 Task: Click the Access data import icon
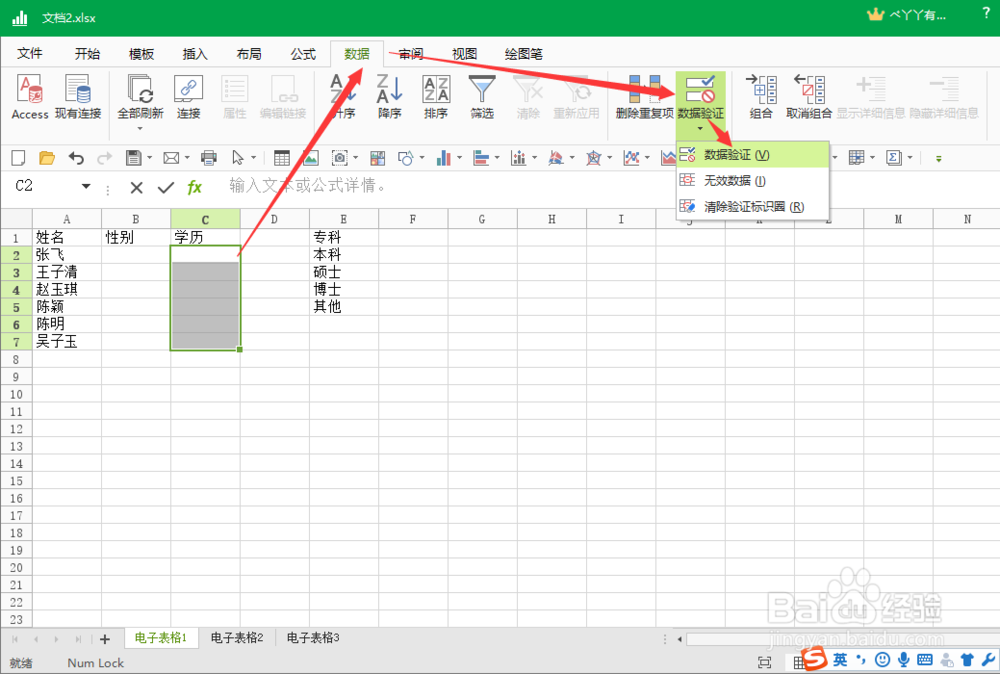click(30, 96)
